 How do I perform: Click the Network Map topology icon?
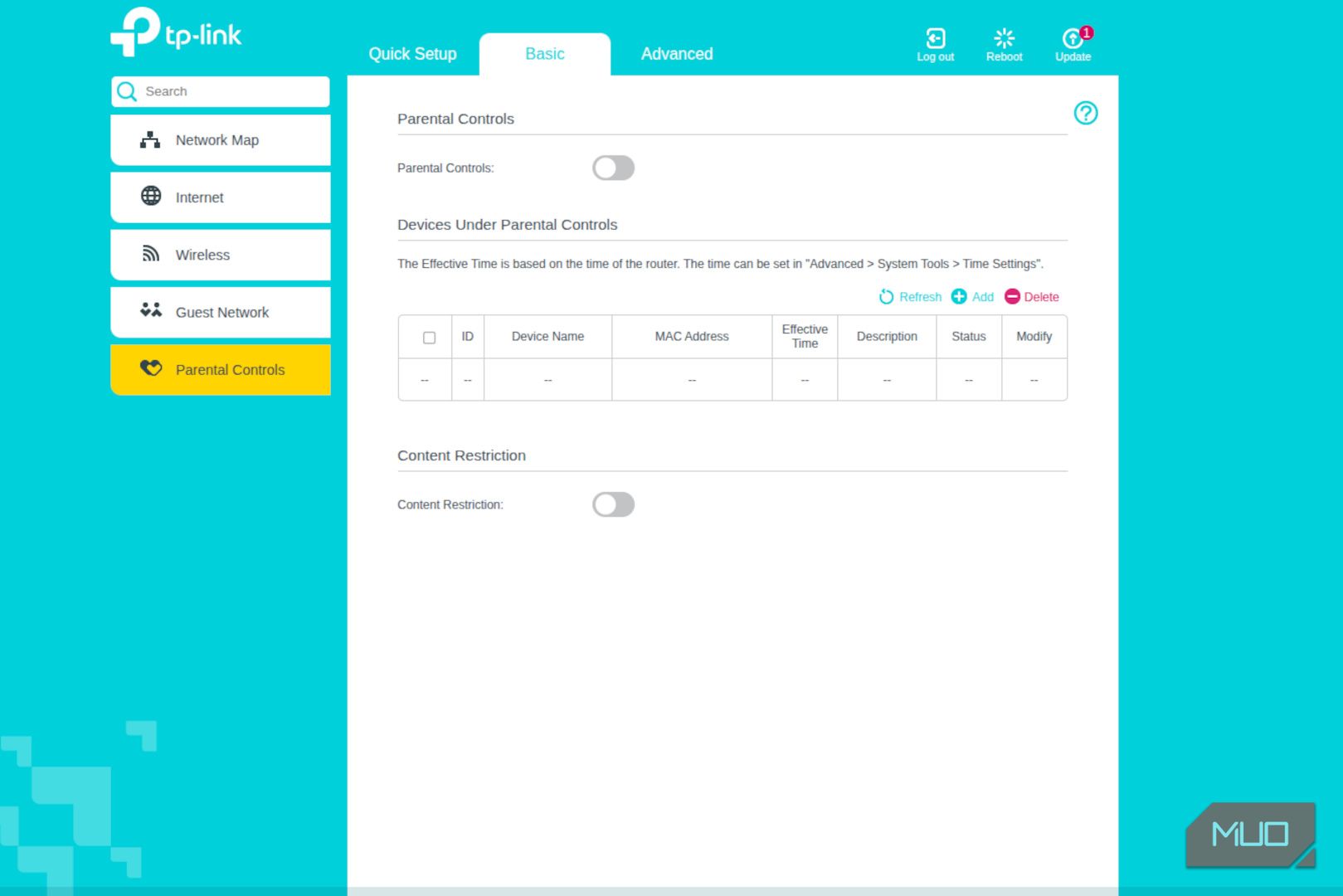150,139
